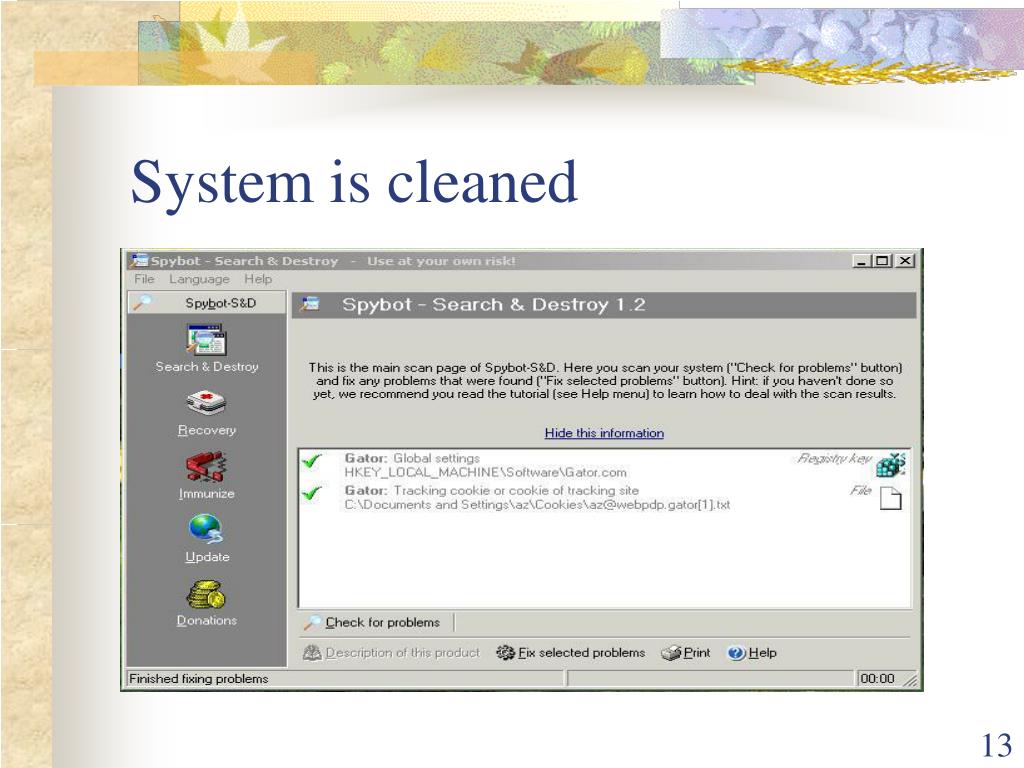Open the Donations coins icon
Image resolution: width=1024 pixels, height=768 pixels.
click(206, 594)
